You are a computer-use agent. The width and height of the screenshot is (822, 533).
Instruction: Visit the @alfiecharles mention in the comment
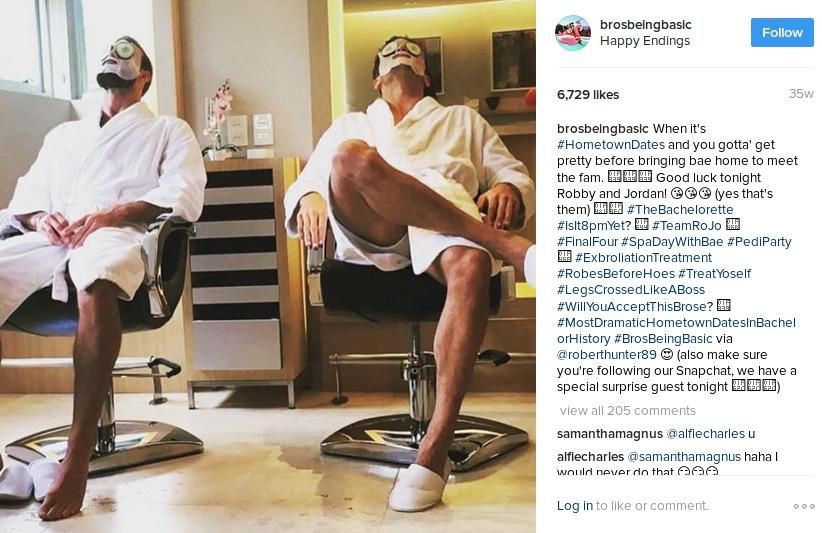point(705,434)
